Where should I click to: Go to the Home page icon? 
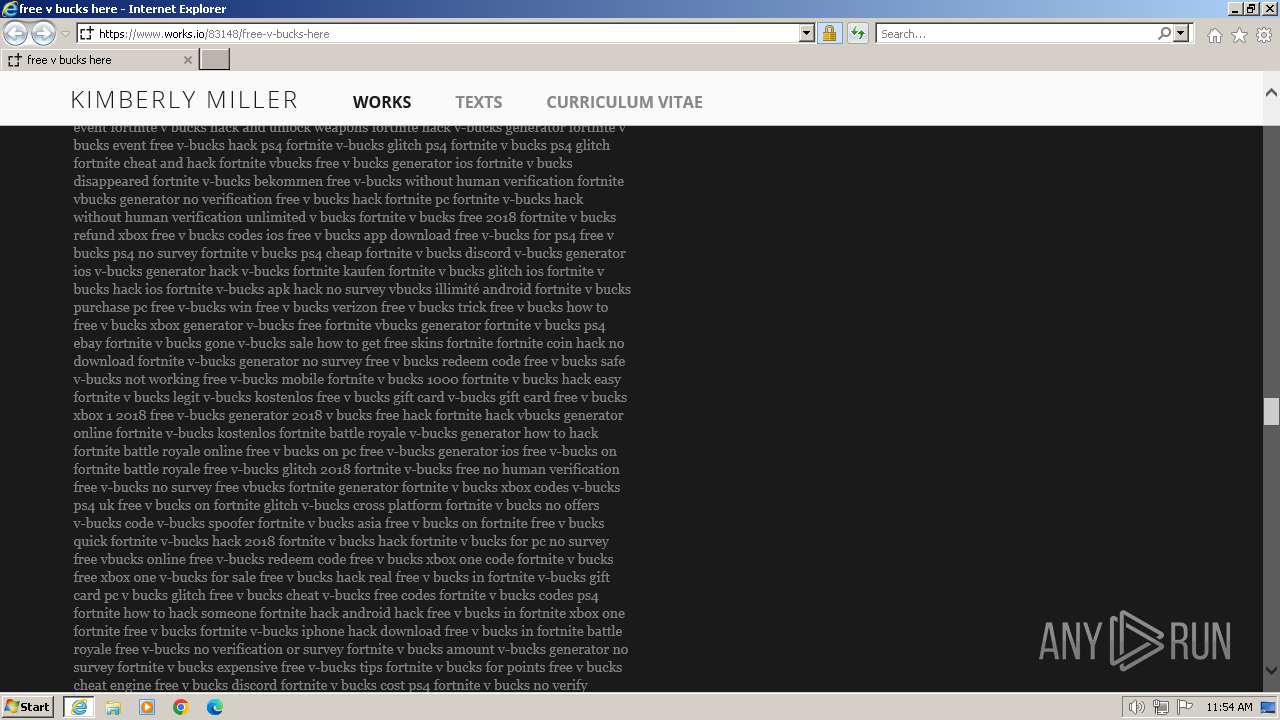[1214, 35]
